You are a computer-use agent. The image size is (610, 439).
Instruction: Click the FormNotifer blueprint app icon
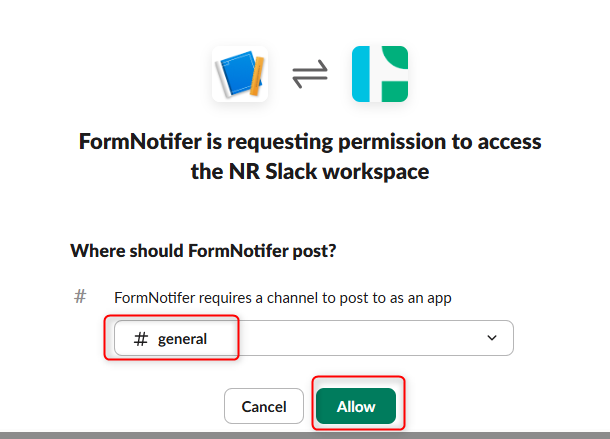point(240,74)
